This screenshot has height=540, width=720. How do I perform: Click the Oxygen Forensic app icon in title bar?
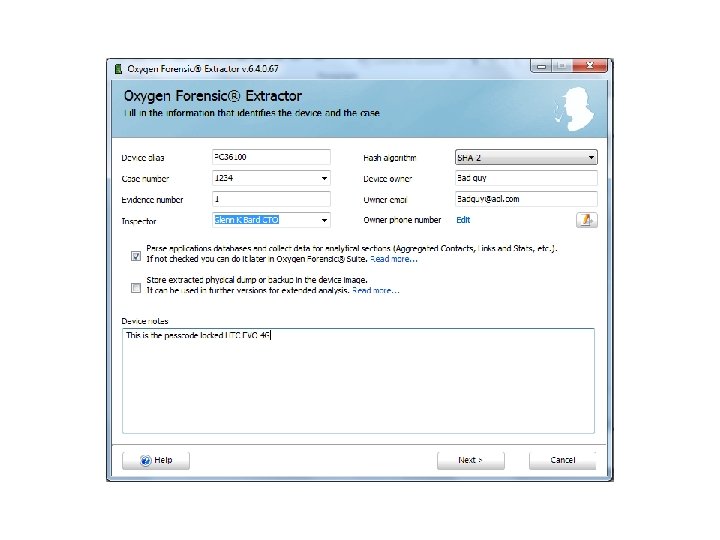[x=118, y=69]
